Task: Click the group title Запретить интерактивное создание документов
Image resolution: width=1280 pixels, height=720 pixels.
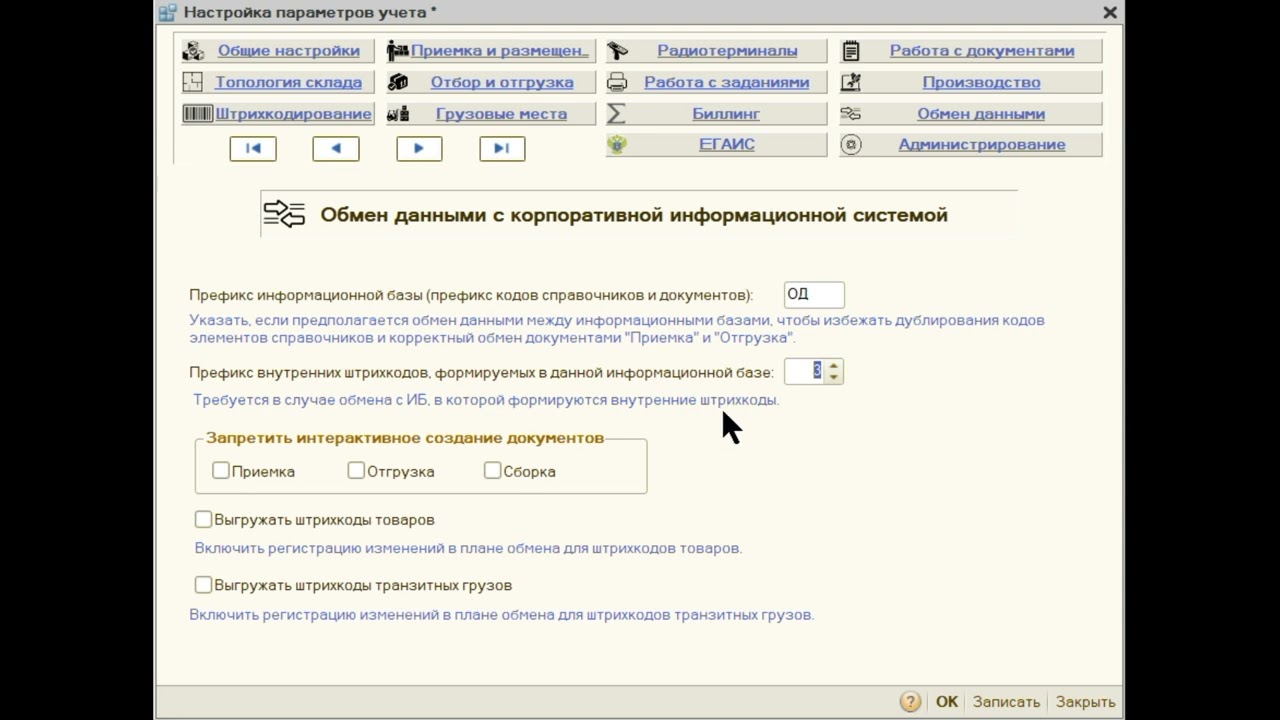Action: [405, 438]
